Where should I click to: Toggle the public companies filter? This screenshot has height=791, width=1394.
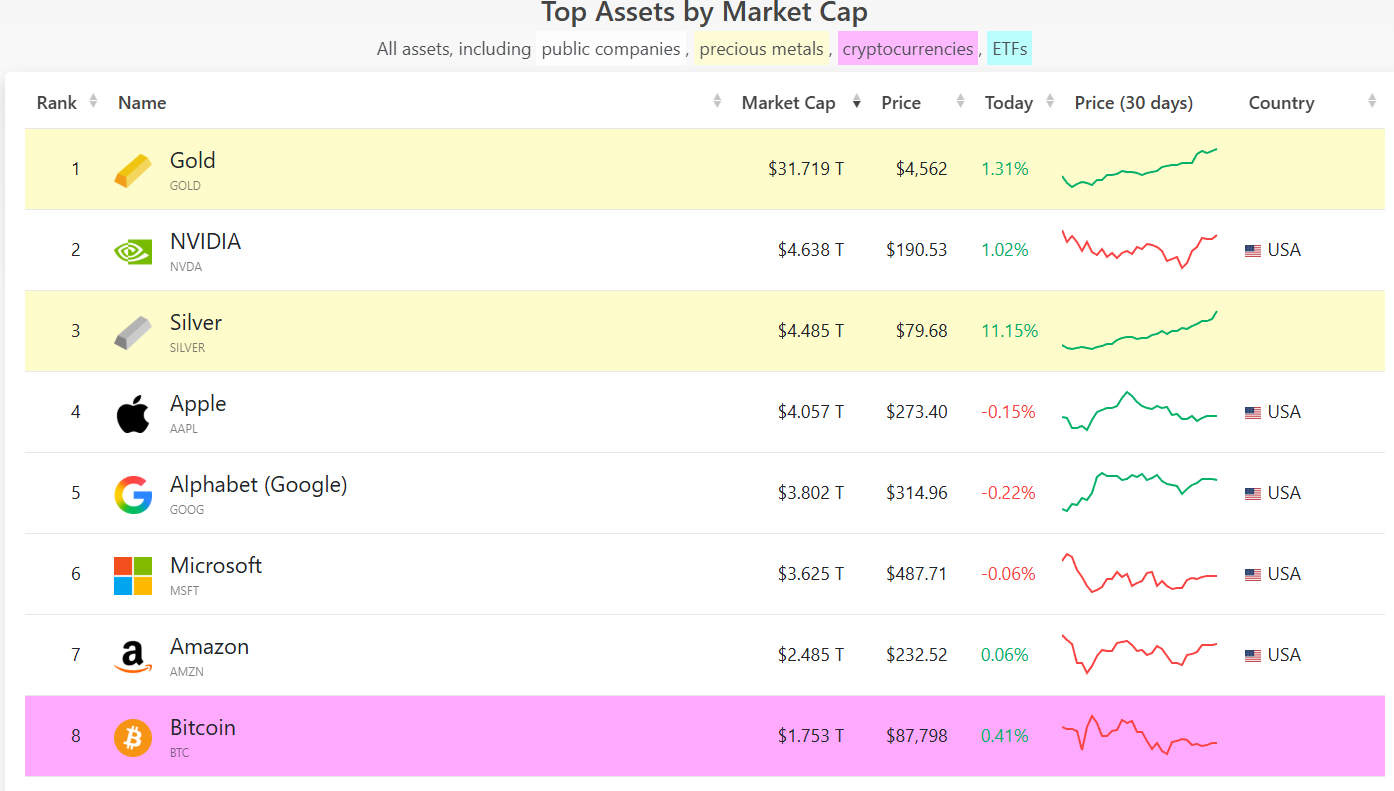click(x=610, y=48)
